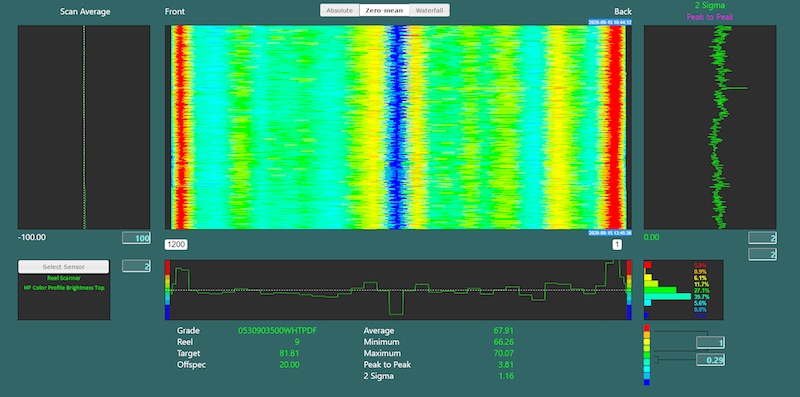Screen dimensions: 800x397
Task: Select the Reel Scanner sensor entry
Action: pos(64,278)
